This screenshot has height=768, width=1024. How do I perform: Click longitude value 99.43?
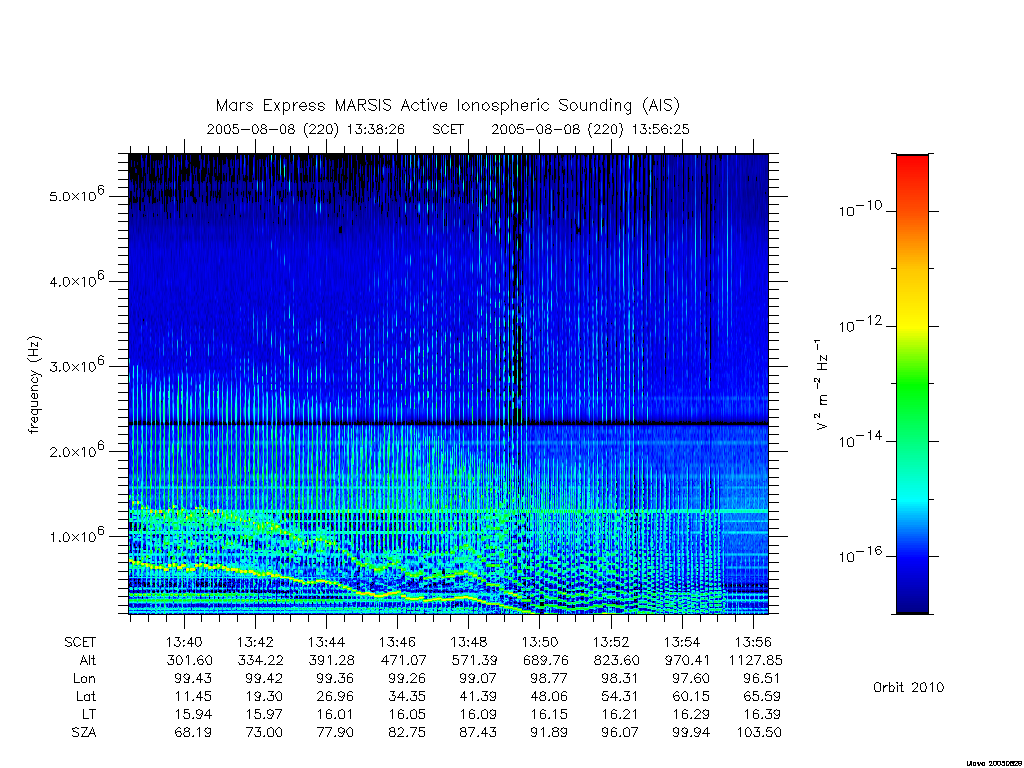click(193, 679)
